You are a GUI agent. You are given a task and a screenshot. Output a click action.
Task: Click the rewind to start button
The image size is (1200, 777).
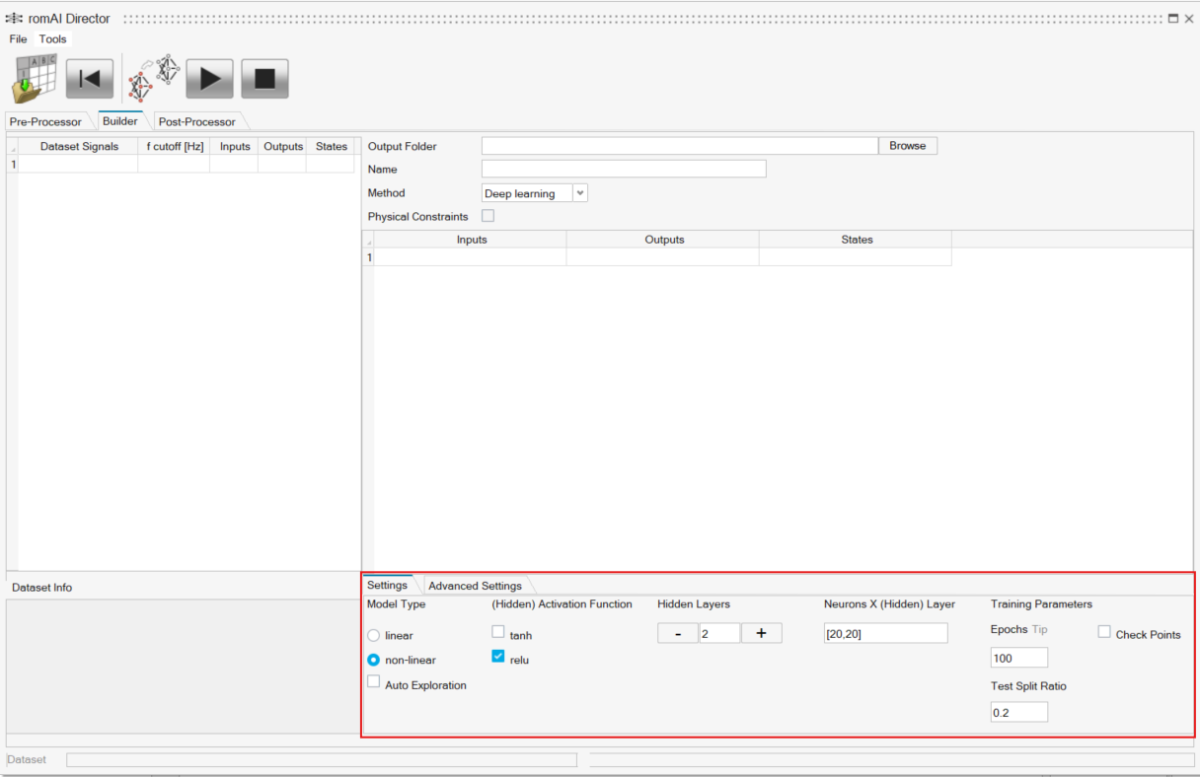pyautogui.click(x=90, y=78)
